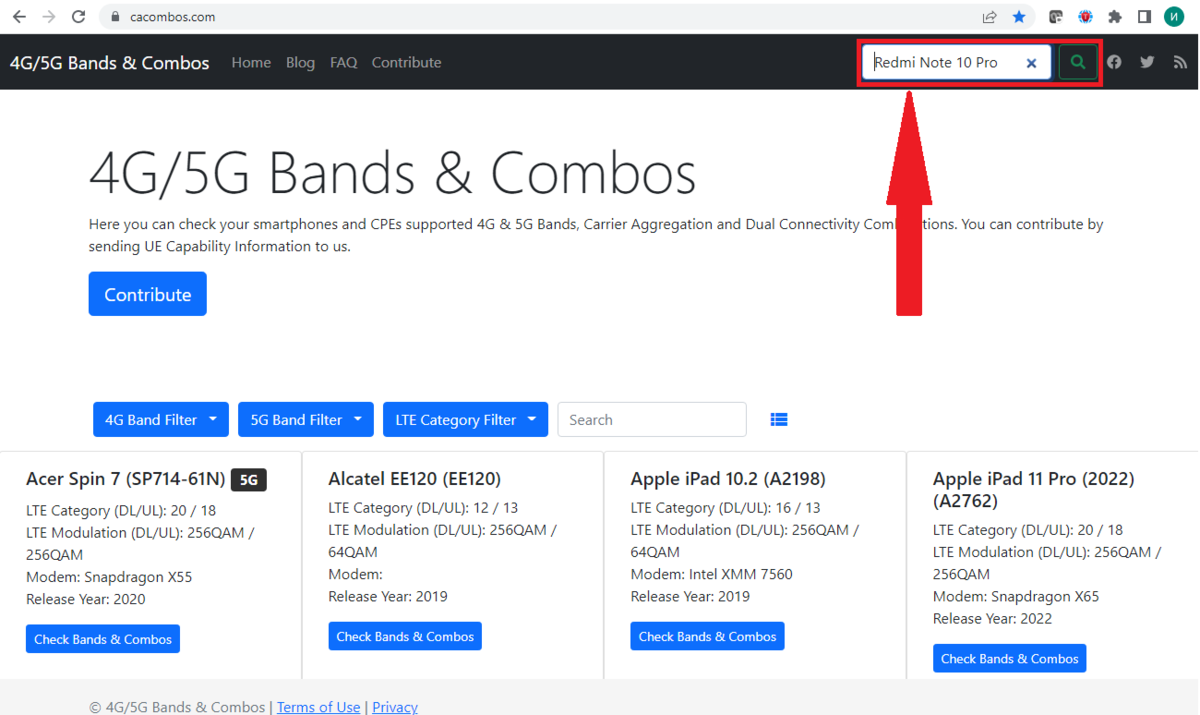Image resolution: width=1200 pixels, height=715 pixels.
Task: Check Bands & Combos for Acer Spin 7
Action: [x=103, y=639]
